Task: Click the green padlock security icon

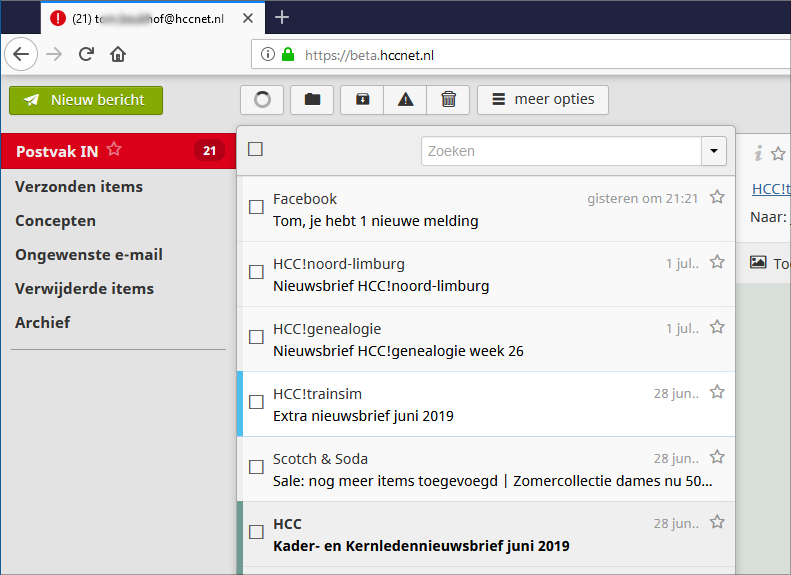Action: click(x=288, y=54)
